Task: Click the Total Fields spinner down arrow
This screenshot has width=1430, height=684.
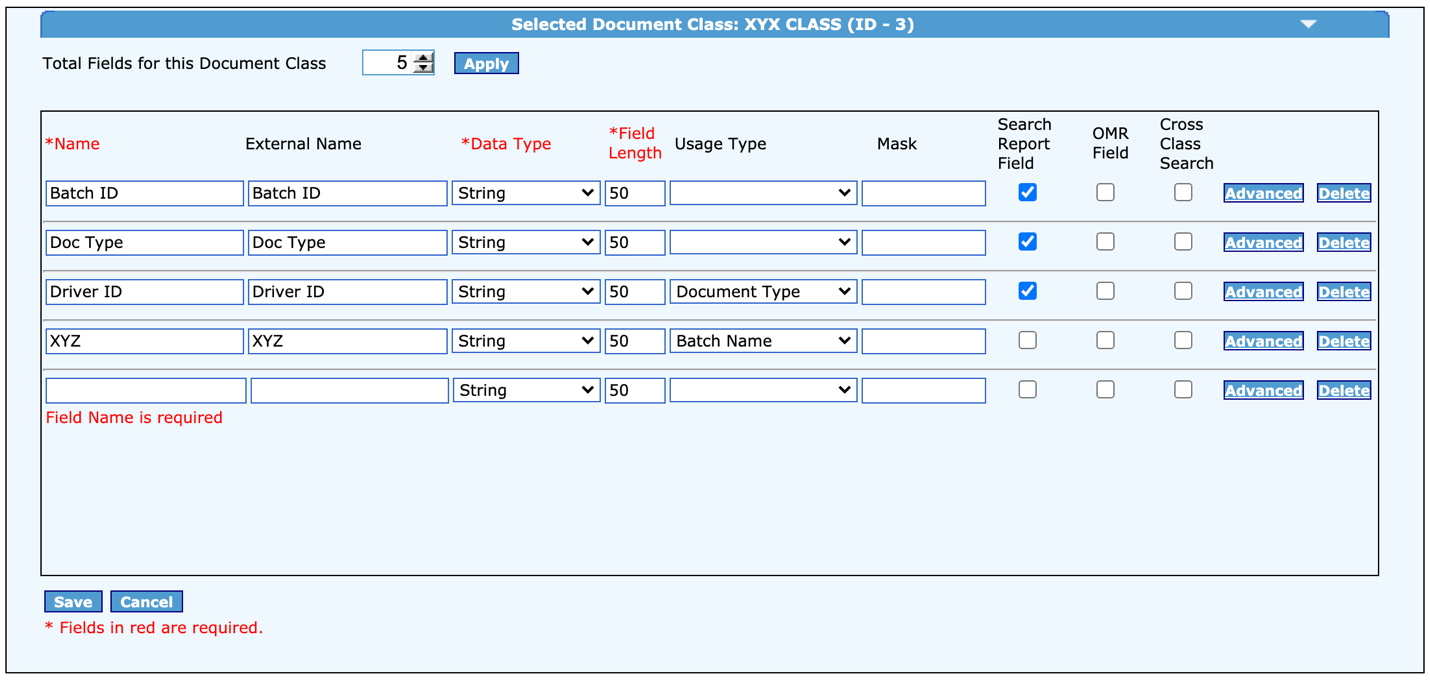Action: point(424,69)
